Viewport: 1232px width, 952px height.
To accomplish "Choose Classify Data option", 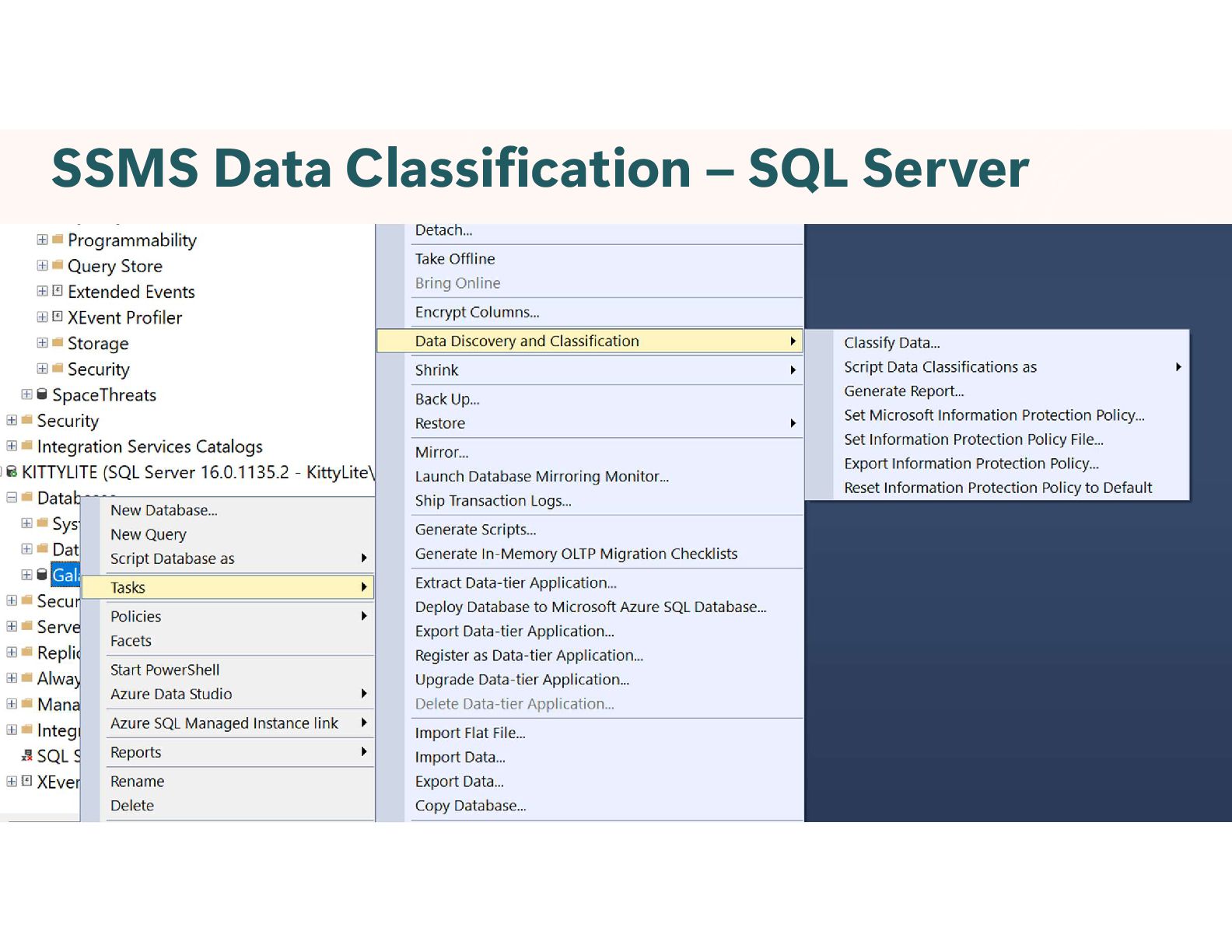I will pos(997,342).
